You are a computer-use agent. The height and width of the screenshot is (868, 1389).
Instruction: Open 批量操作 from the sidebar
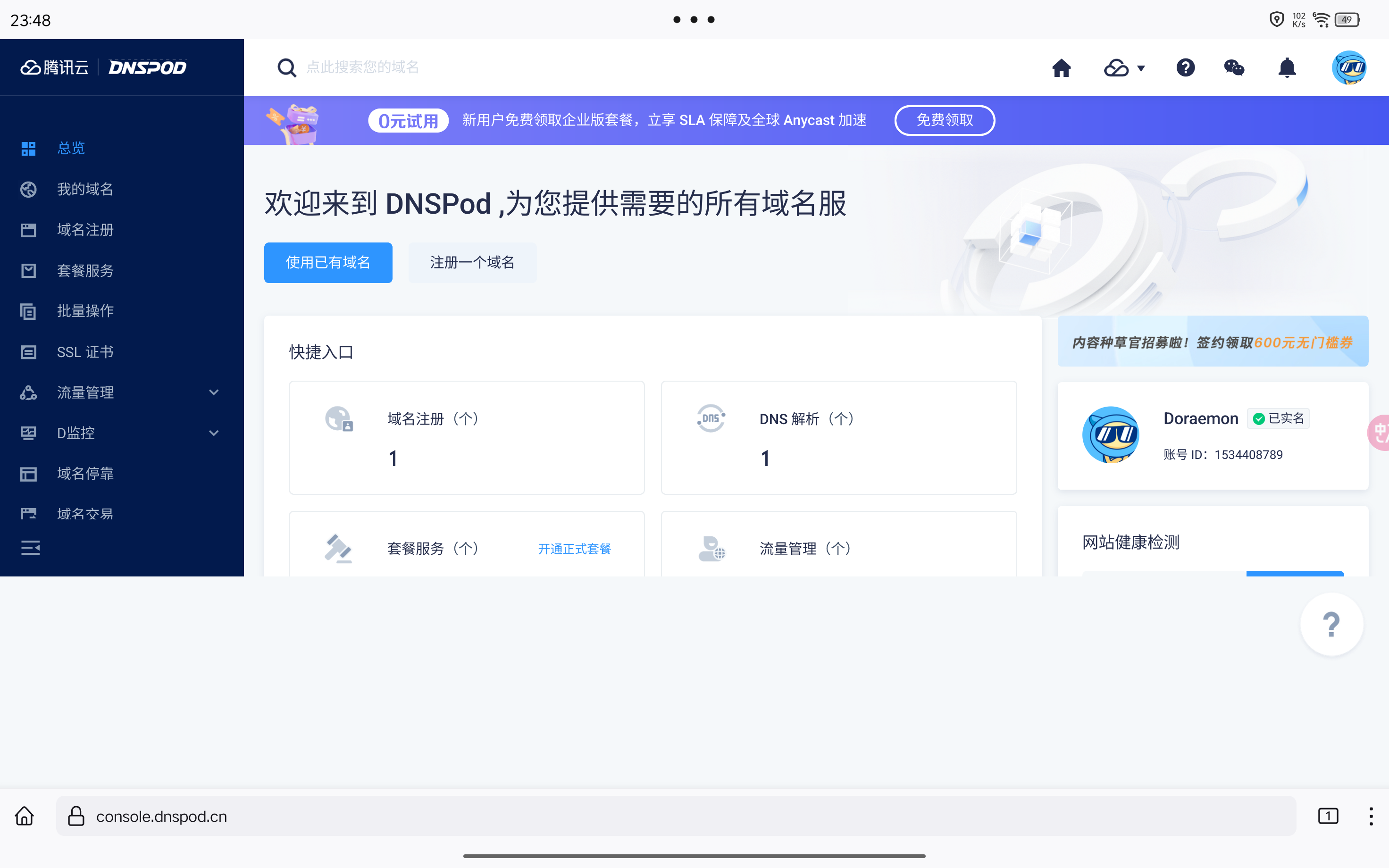tap(84, 310)
